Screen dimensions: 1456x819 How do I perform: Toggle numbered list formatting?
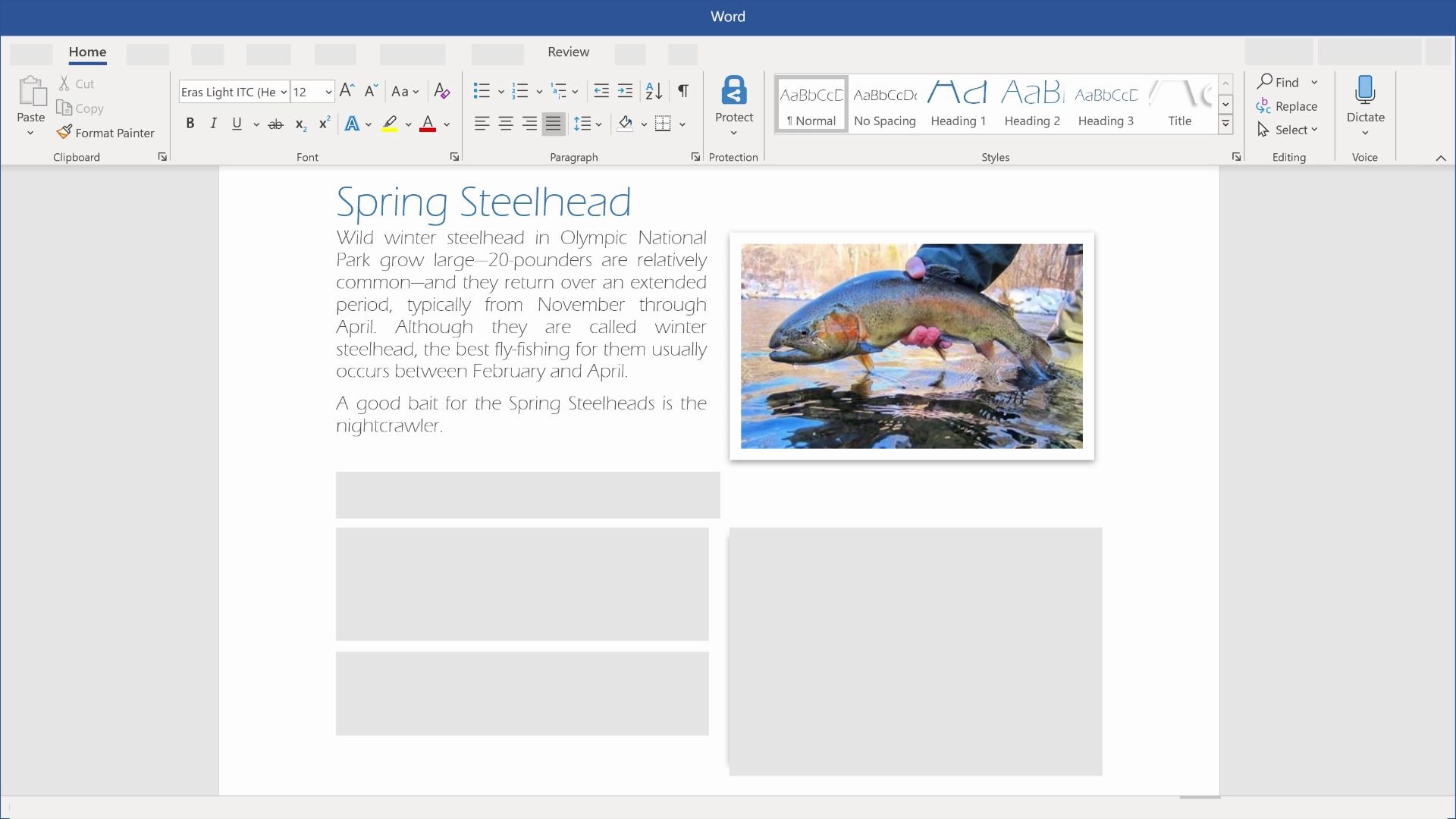[x=521, y=91]
